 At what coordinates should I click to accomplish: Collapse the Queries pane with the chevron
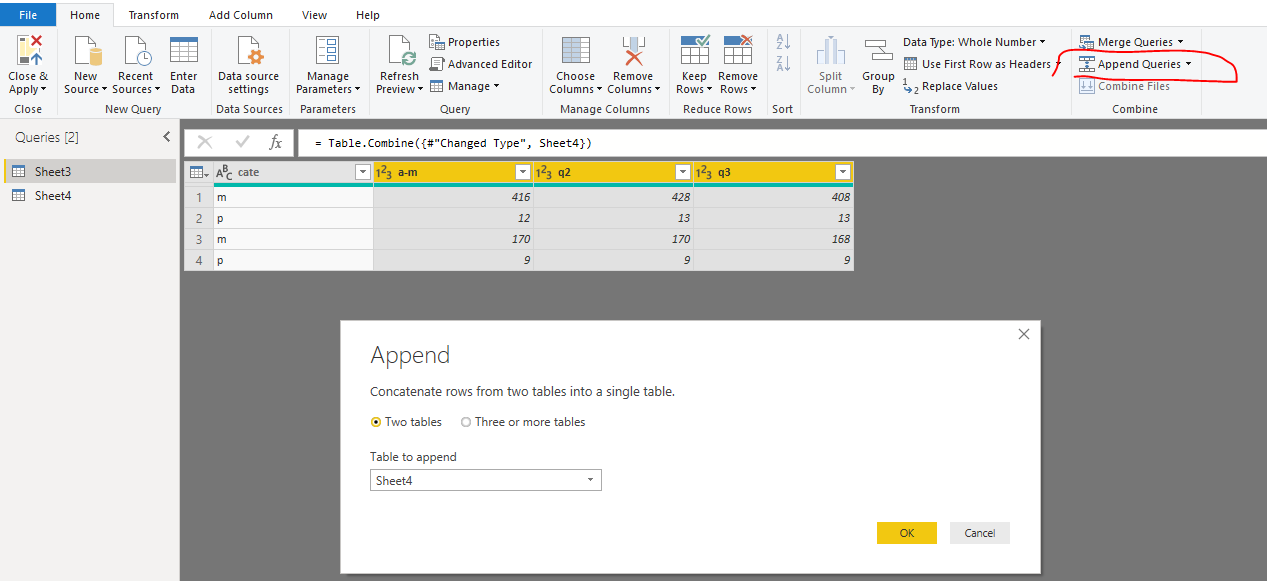167,137
